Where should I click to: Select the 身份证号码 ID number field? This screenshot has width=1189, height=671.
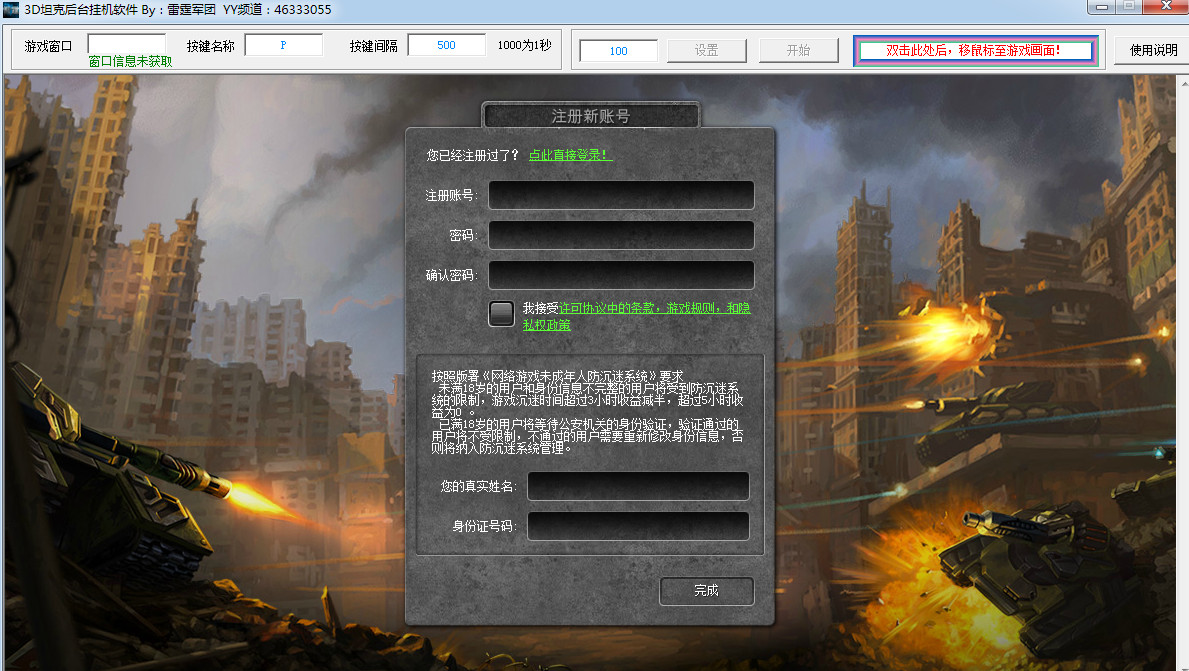(x=637, y=526)
